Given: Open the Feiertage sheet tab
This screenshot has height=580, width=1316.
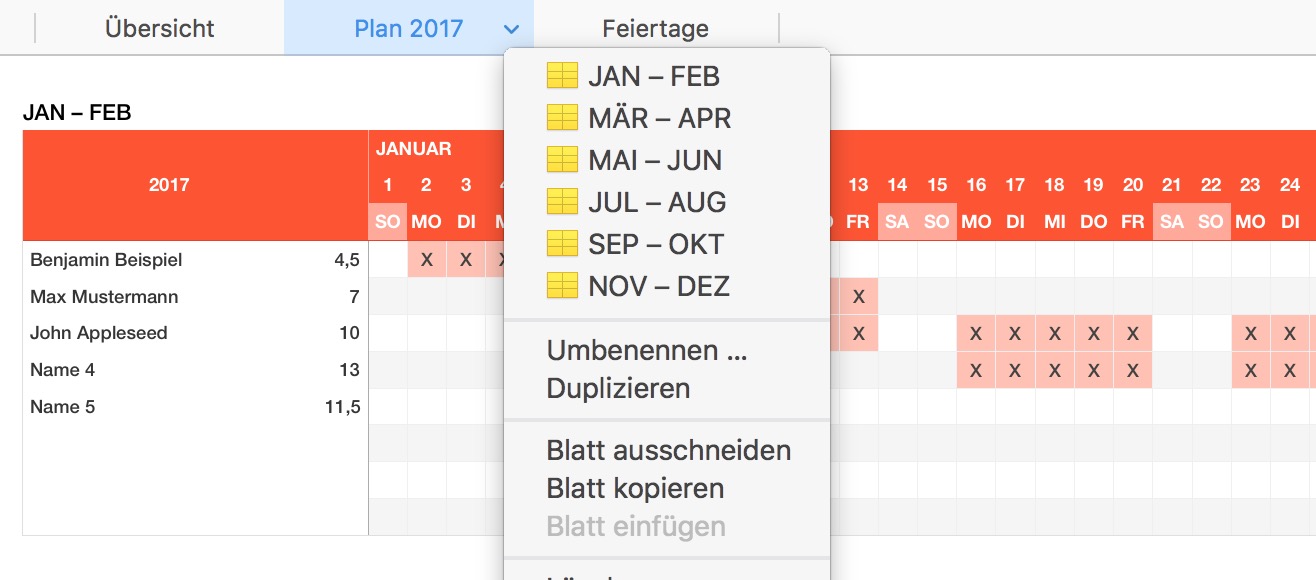Looking at the screenshot, I should [655, 29].
